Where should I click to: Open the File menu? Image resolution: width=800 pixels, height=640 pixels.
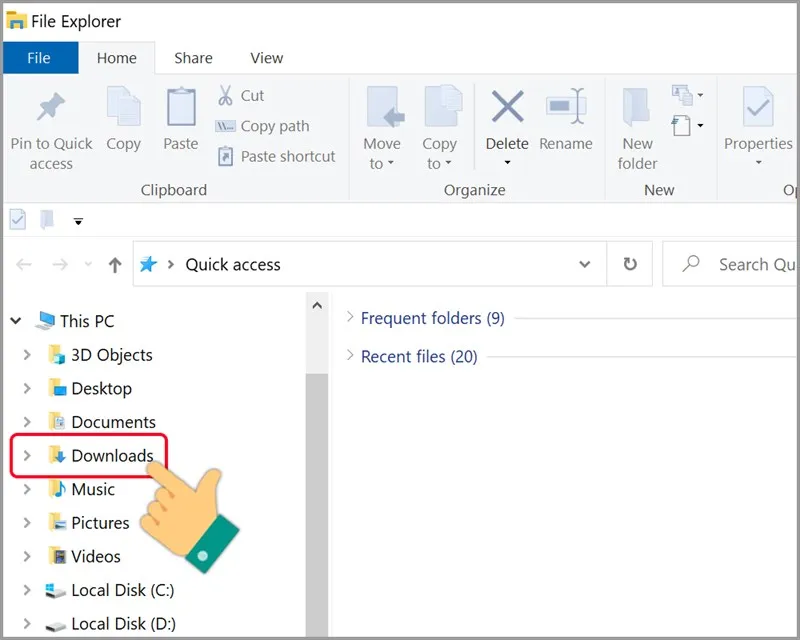39,57
